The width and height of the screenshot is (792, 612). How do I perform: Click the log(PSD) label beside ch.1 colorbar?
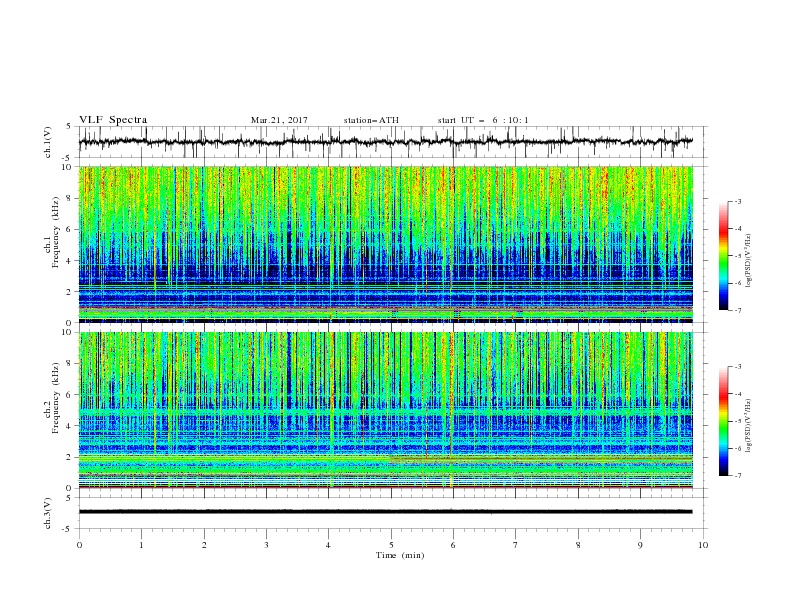749,261
